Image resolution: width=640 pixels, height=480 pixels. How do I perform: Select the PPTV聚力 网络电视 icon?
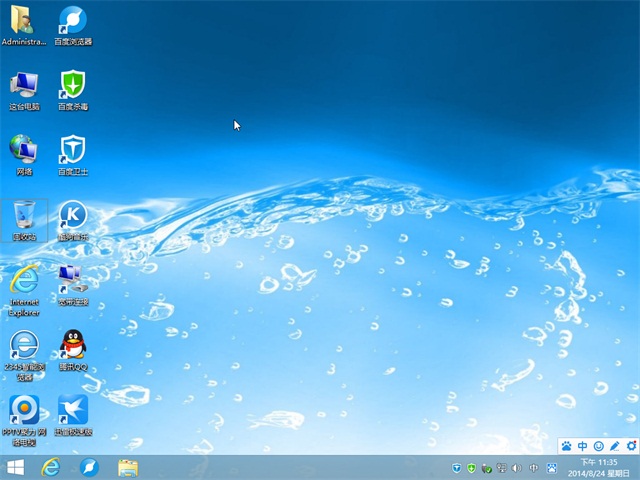(24, 410)
